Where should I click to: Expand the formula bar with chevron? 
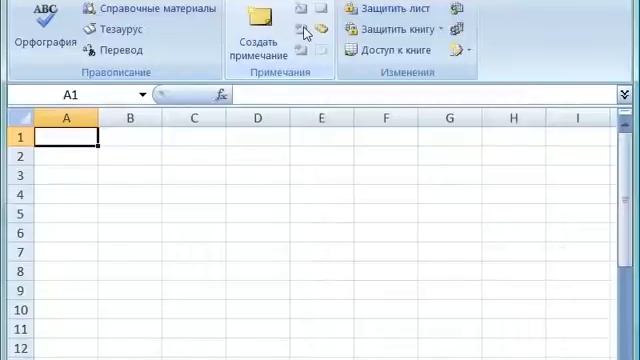coord(624,95)
